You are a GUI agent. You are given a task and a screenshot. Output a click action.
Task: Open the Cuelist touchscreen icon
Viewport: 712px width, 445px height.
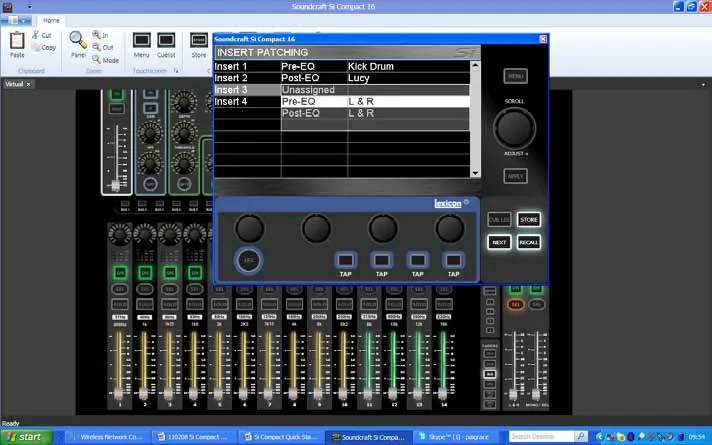pos(166,40)
